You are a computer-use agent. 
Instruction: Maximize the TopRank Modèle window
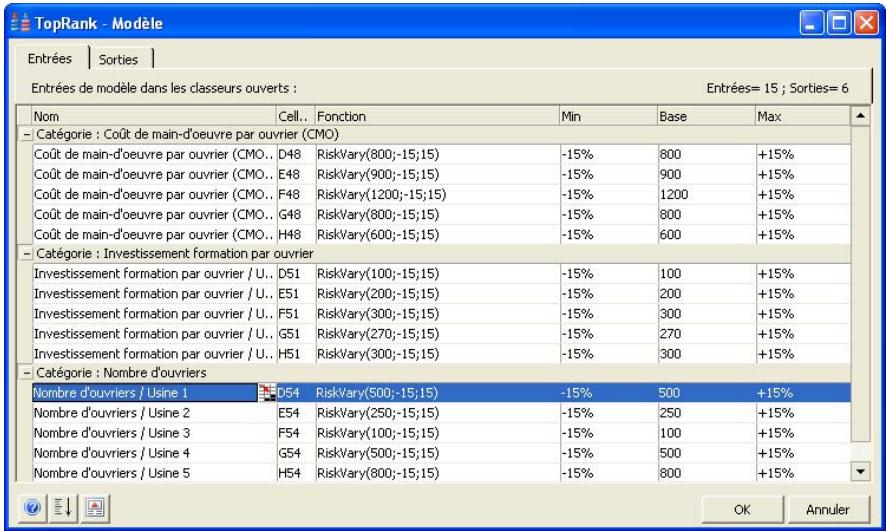[x=839, y=23]
